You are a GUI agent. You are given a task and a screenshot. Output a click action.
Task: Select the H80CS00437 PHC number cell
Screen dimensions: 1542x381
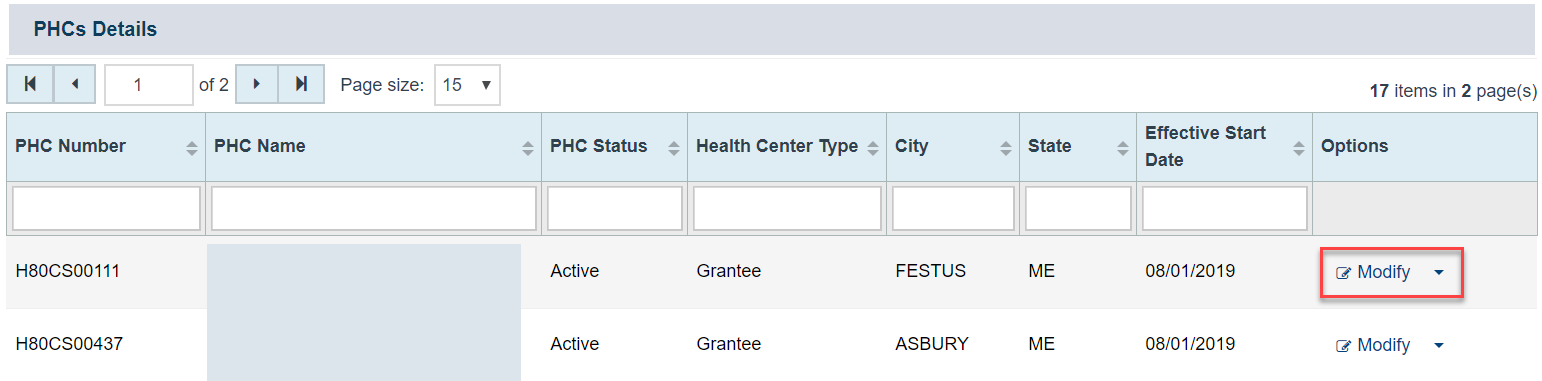[69, 344]
